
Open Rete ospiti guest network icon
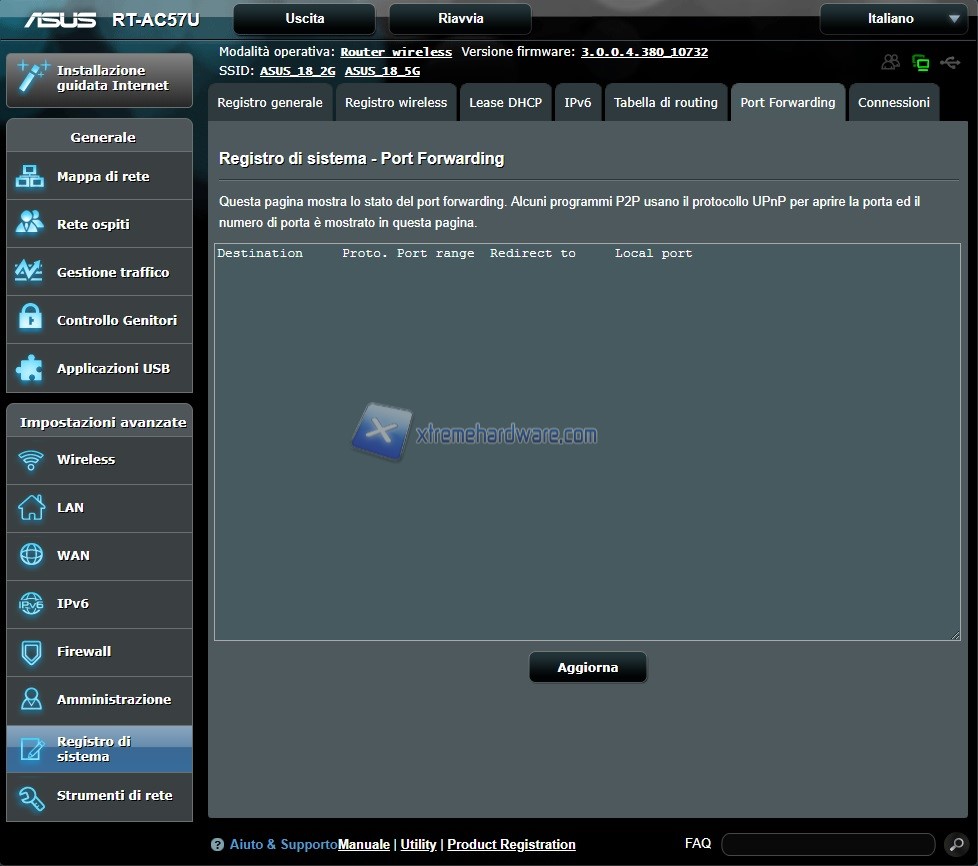tap(30, 224)
